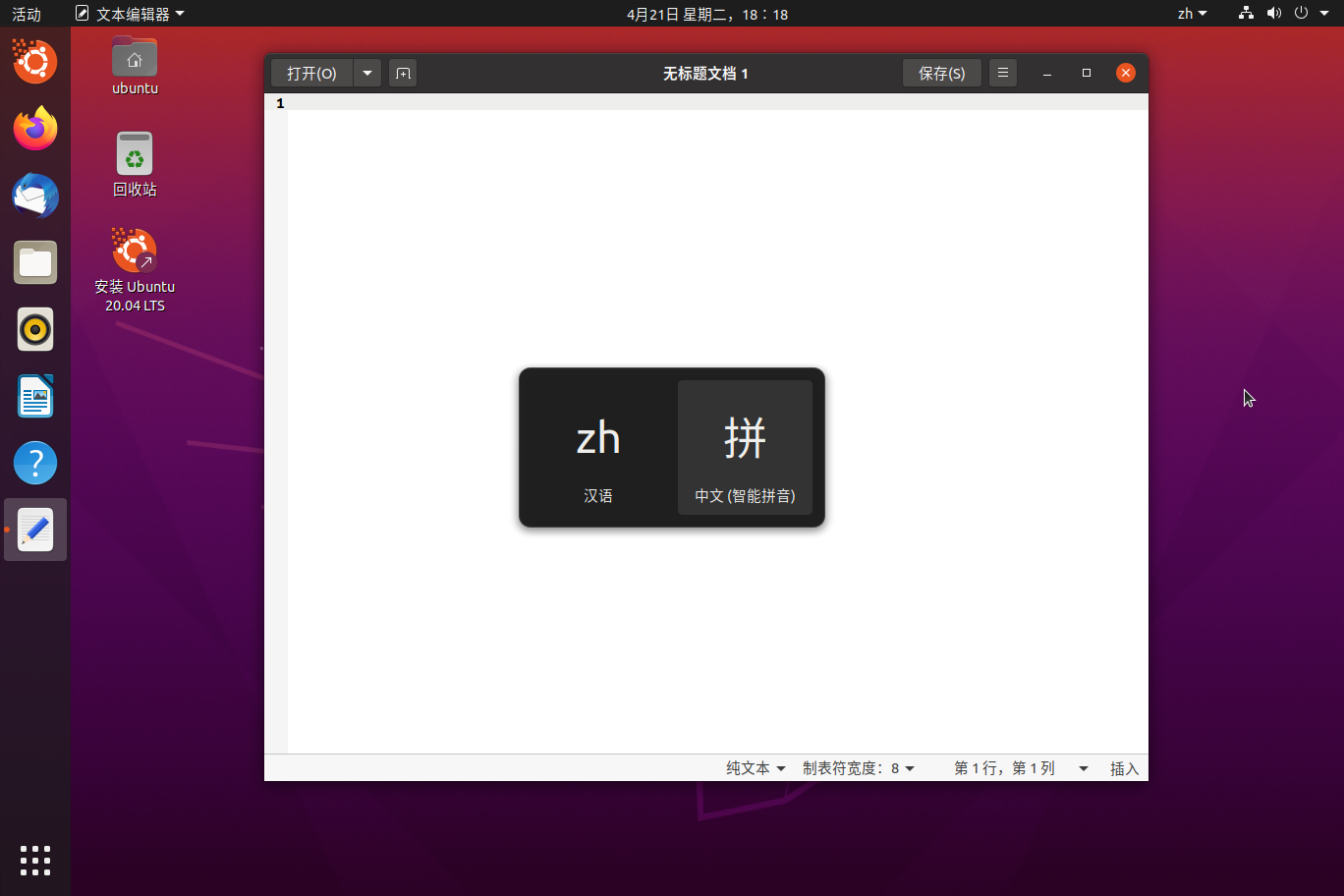
Task: Open the 纯文本 language dropdown
Action: click(755, 768)
